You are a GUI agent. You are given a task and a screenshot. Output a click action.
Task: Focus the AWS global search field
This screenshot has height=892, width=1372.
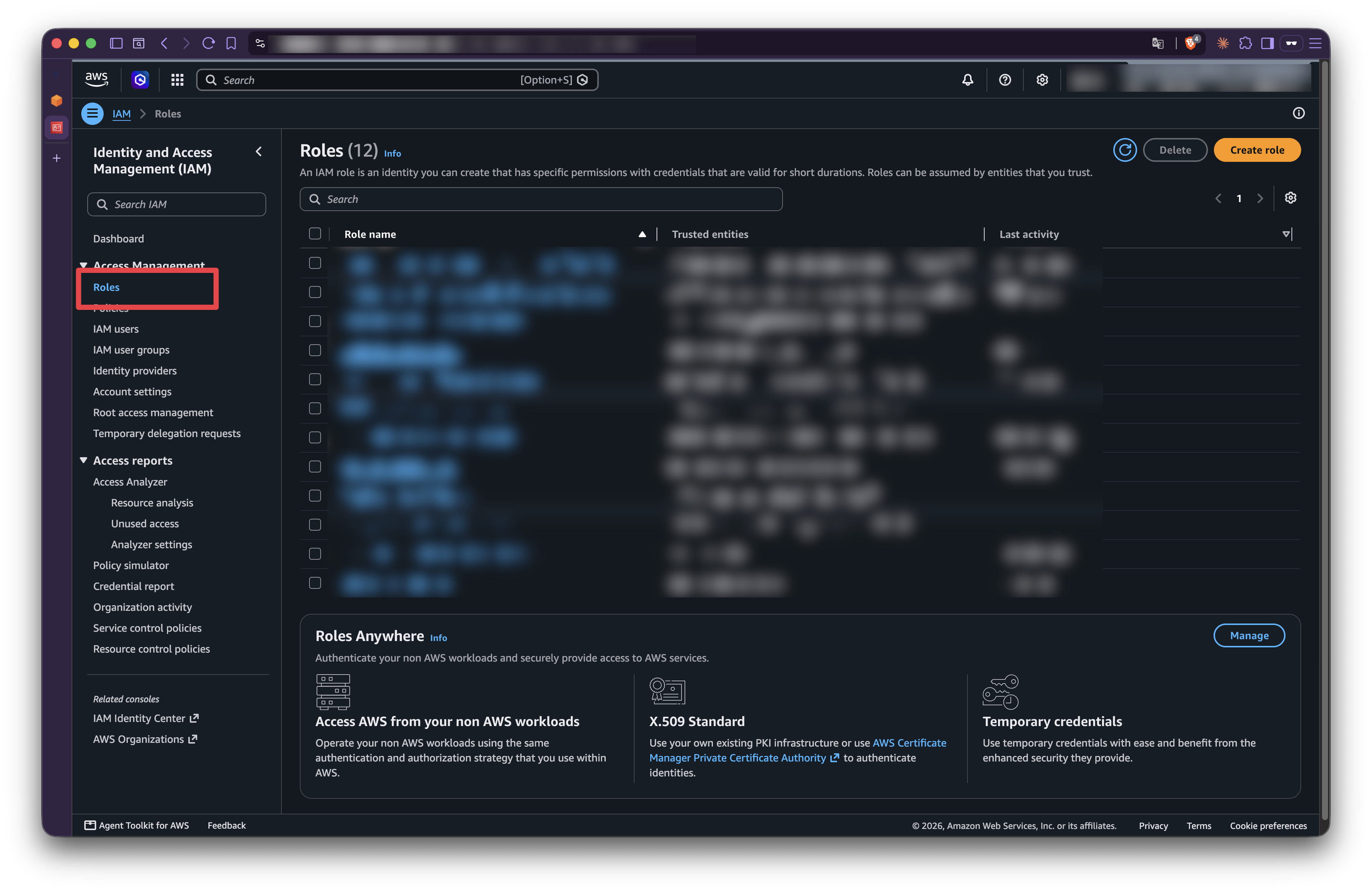pos(397,79)
